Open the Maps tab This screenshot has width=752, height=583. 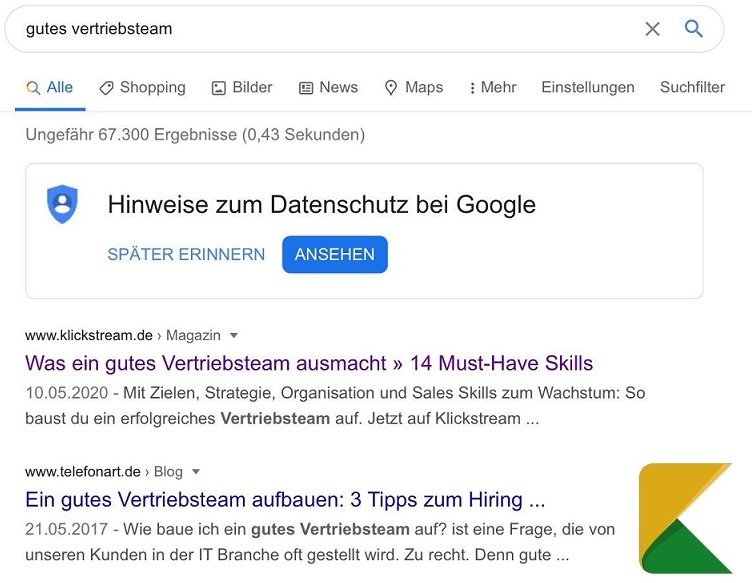click(x=414, y=87)
